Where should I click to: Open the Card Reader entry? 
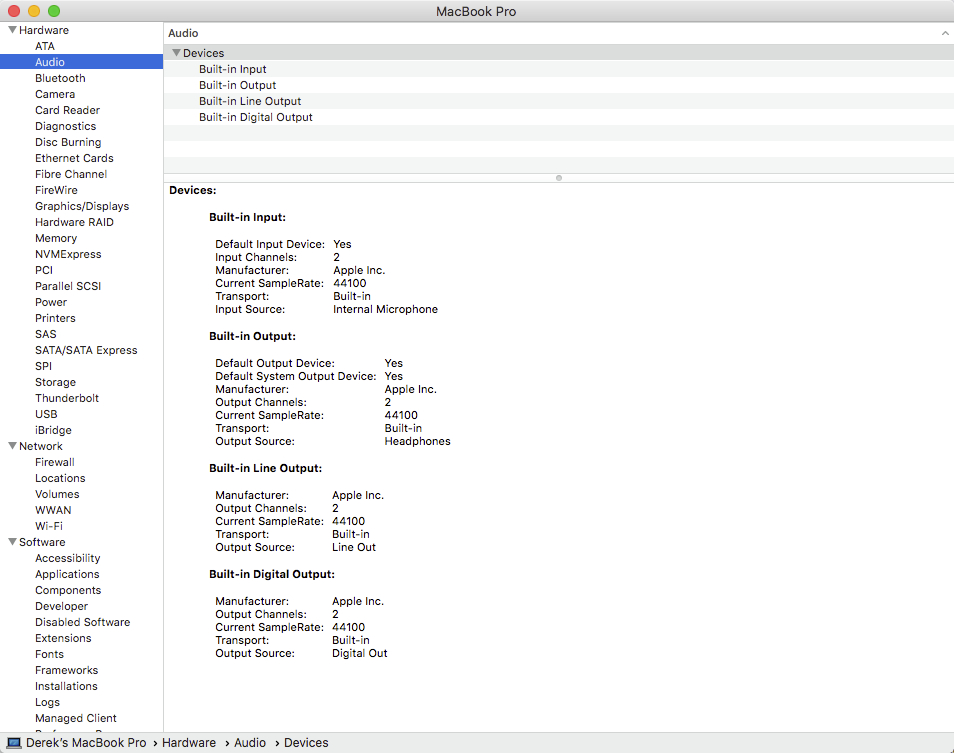pyautogui.click(x=68, y=110)
